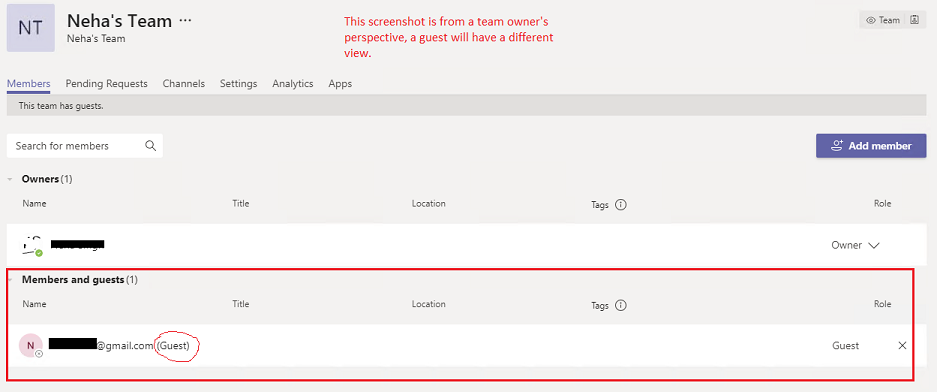
Task: Click the Location column header under Owners
Action: coord(428,204)
